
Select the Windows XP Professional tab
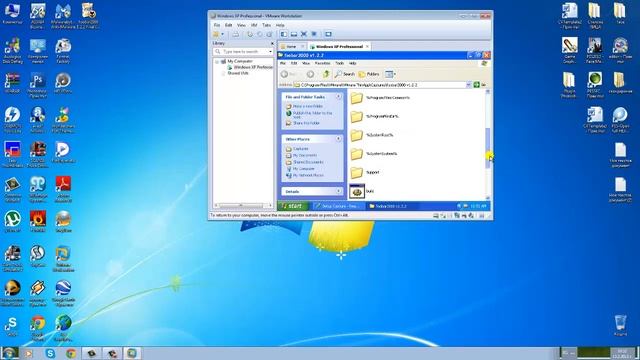339,47
